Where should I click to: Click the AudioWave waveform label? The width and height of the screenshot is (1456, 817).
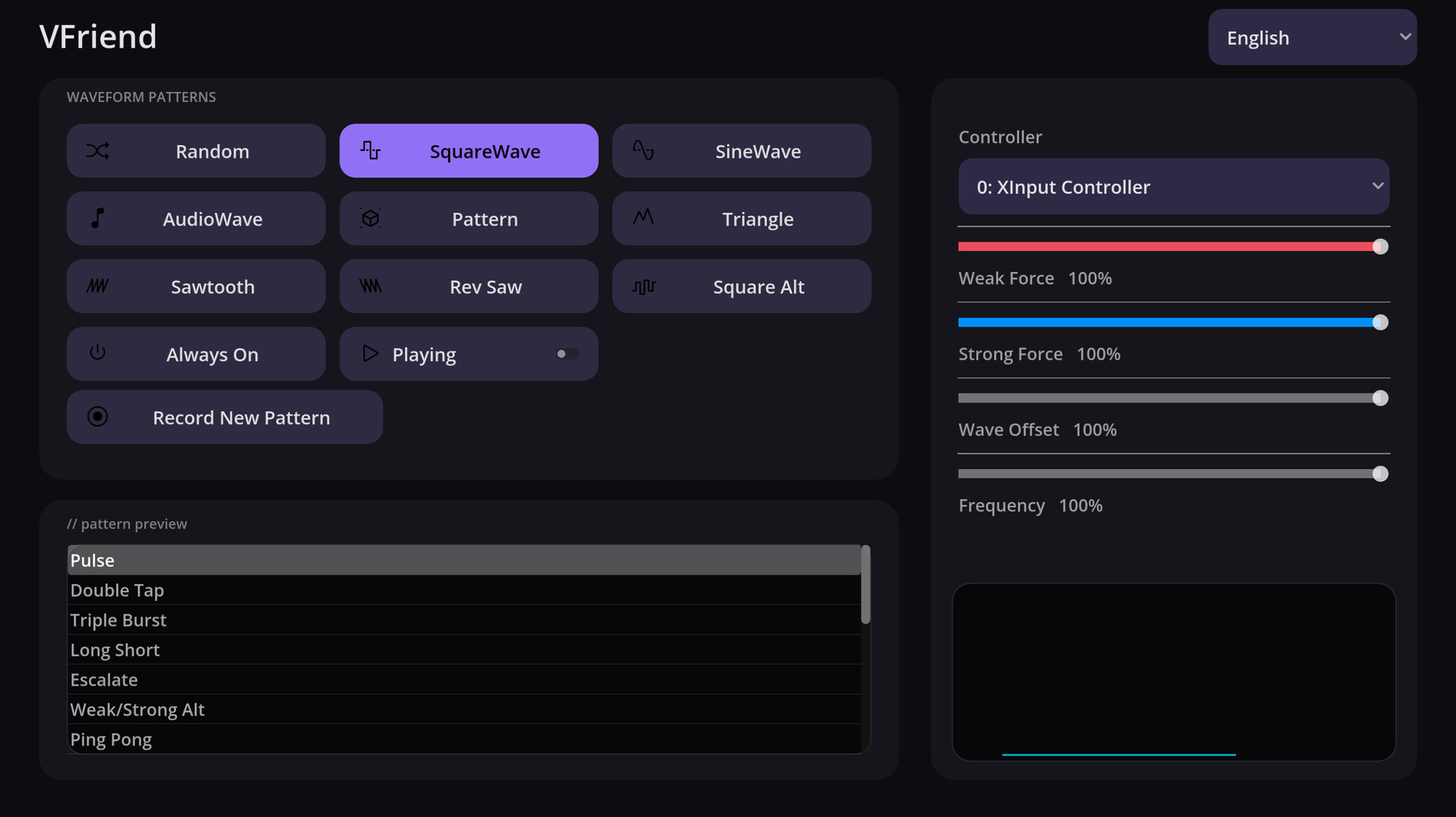(212, 219)
